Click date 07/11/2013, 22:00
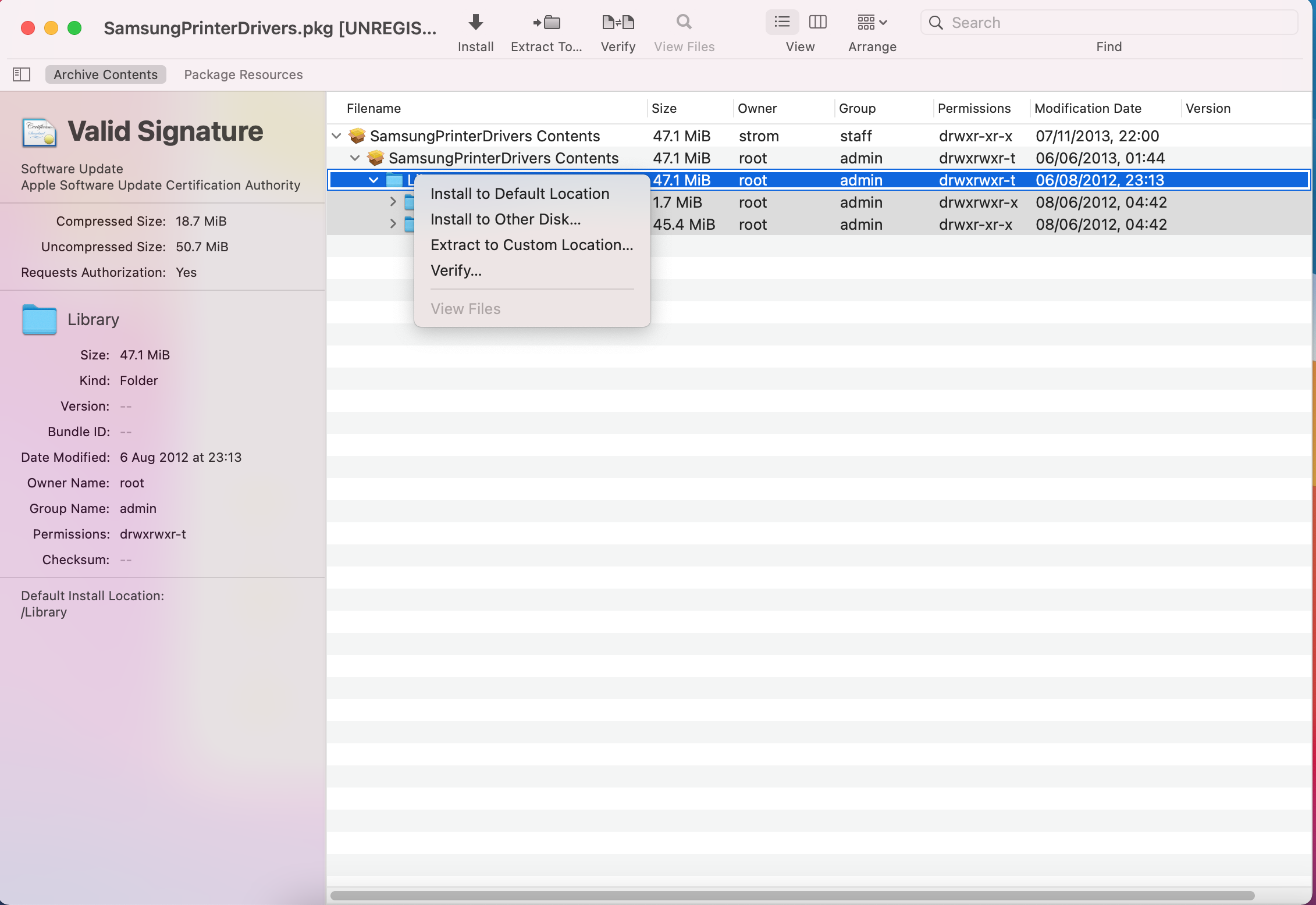Viewport: 1316px width, 905px height. [x=1097, y=136]
